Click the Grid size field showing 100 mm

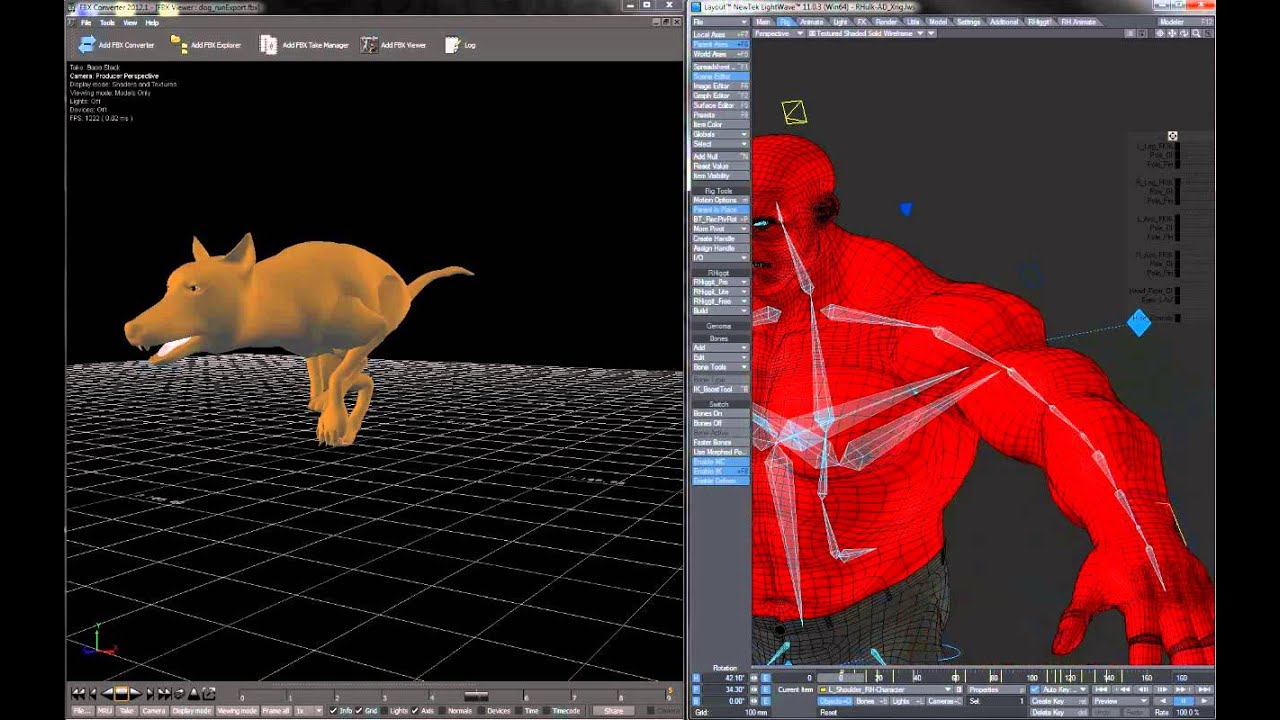click(x=731, y=712)
